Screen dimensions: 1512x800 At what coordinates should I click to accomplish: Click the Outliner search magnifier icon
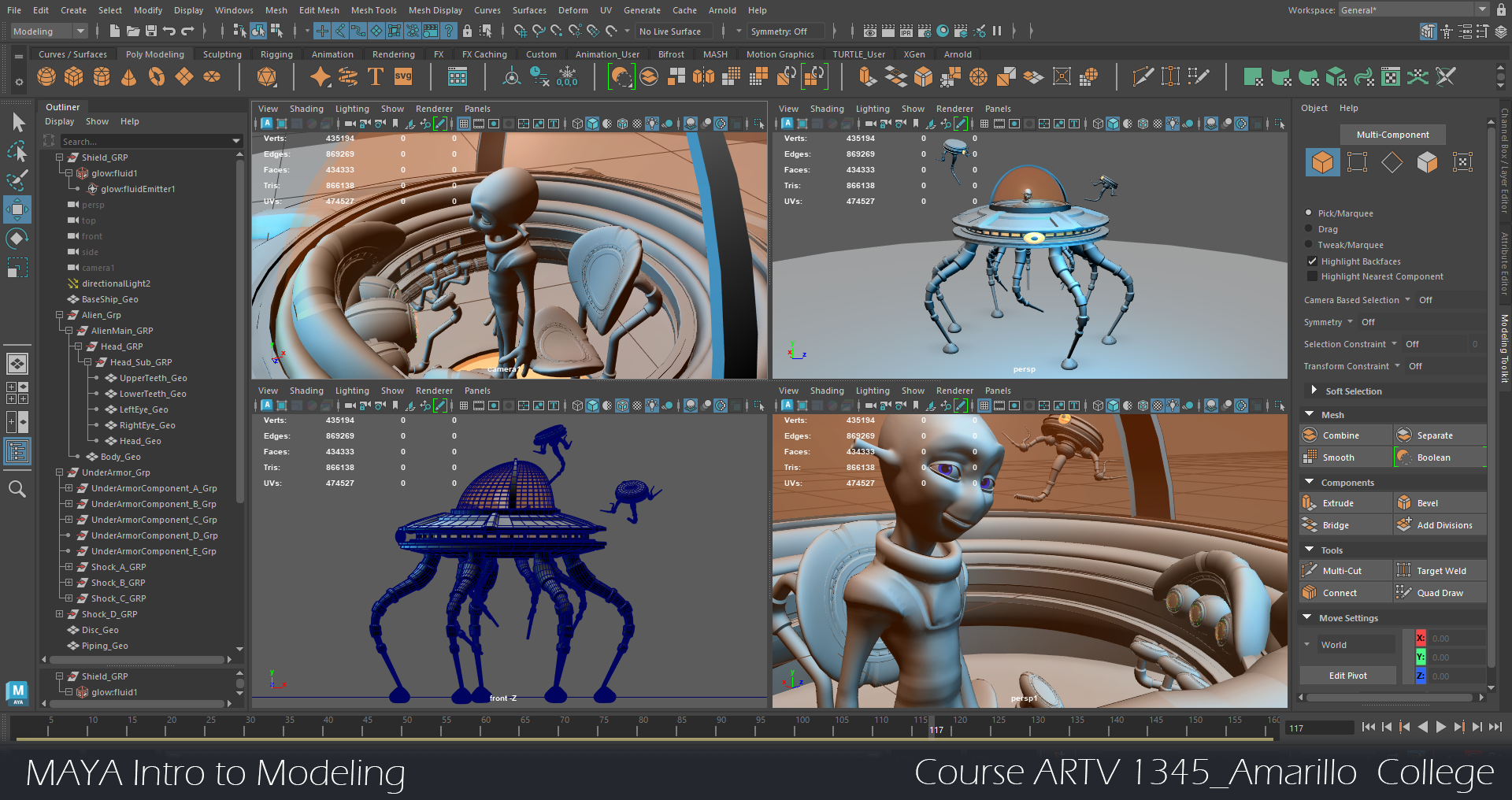(x=18, y=489)
